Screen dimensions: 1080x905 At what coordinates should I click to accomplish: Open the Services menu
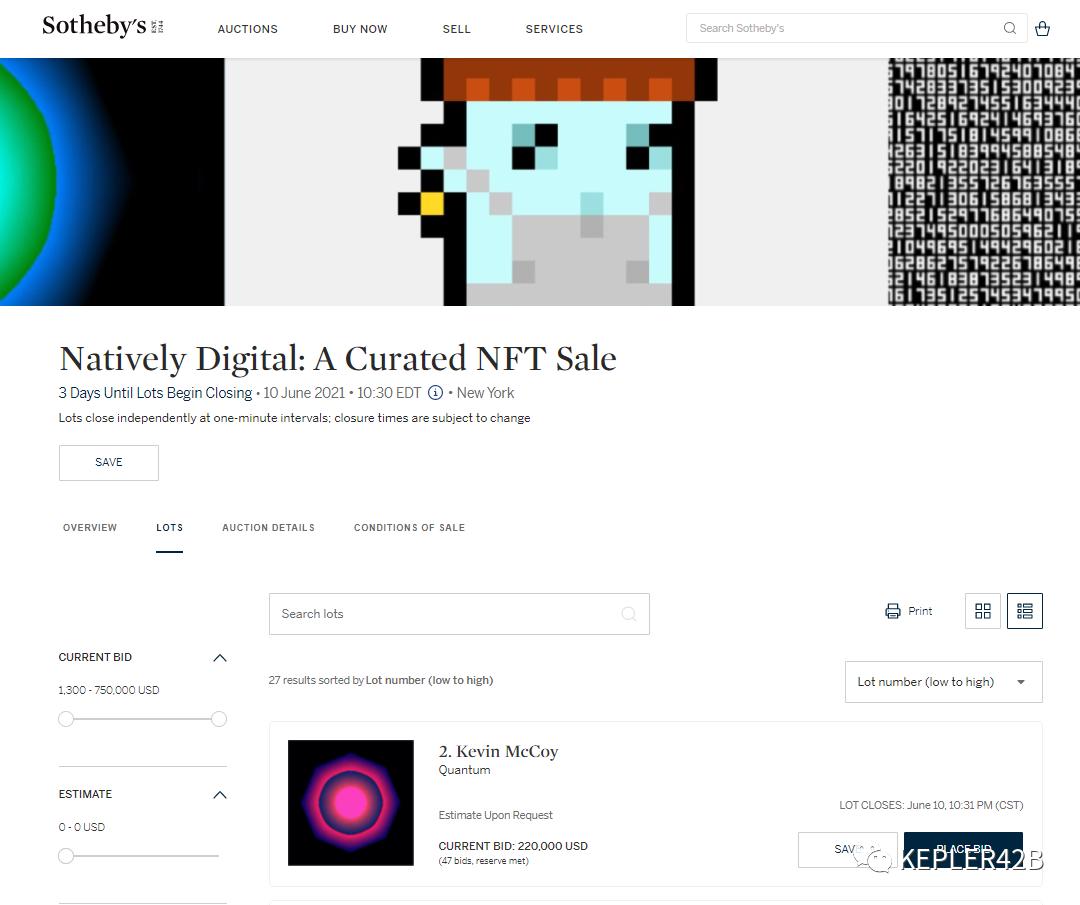pos(554,29)
